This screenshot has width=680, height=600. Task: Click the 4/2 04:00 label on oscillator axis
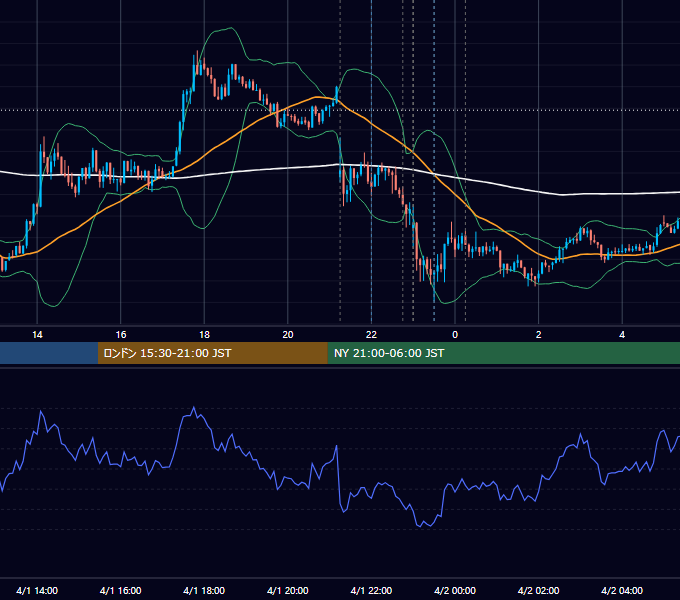(x=622, y=590)
